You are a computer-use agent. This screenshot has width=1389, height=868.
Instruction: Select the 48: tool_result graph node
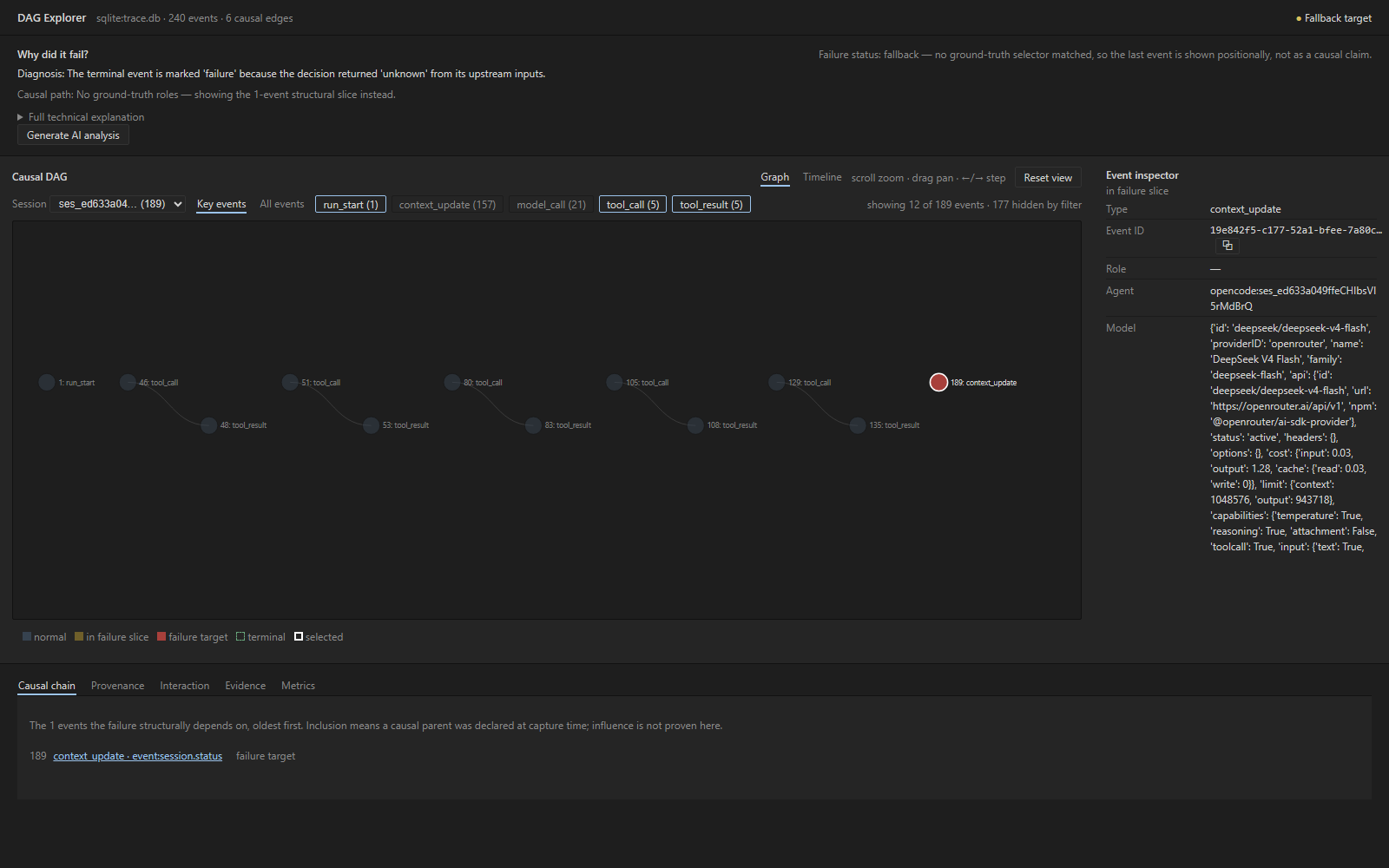coord(208,425)
